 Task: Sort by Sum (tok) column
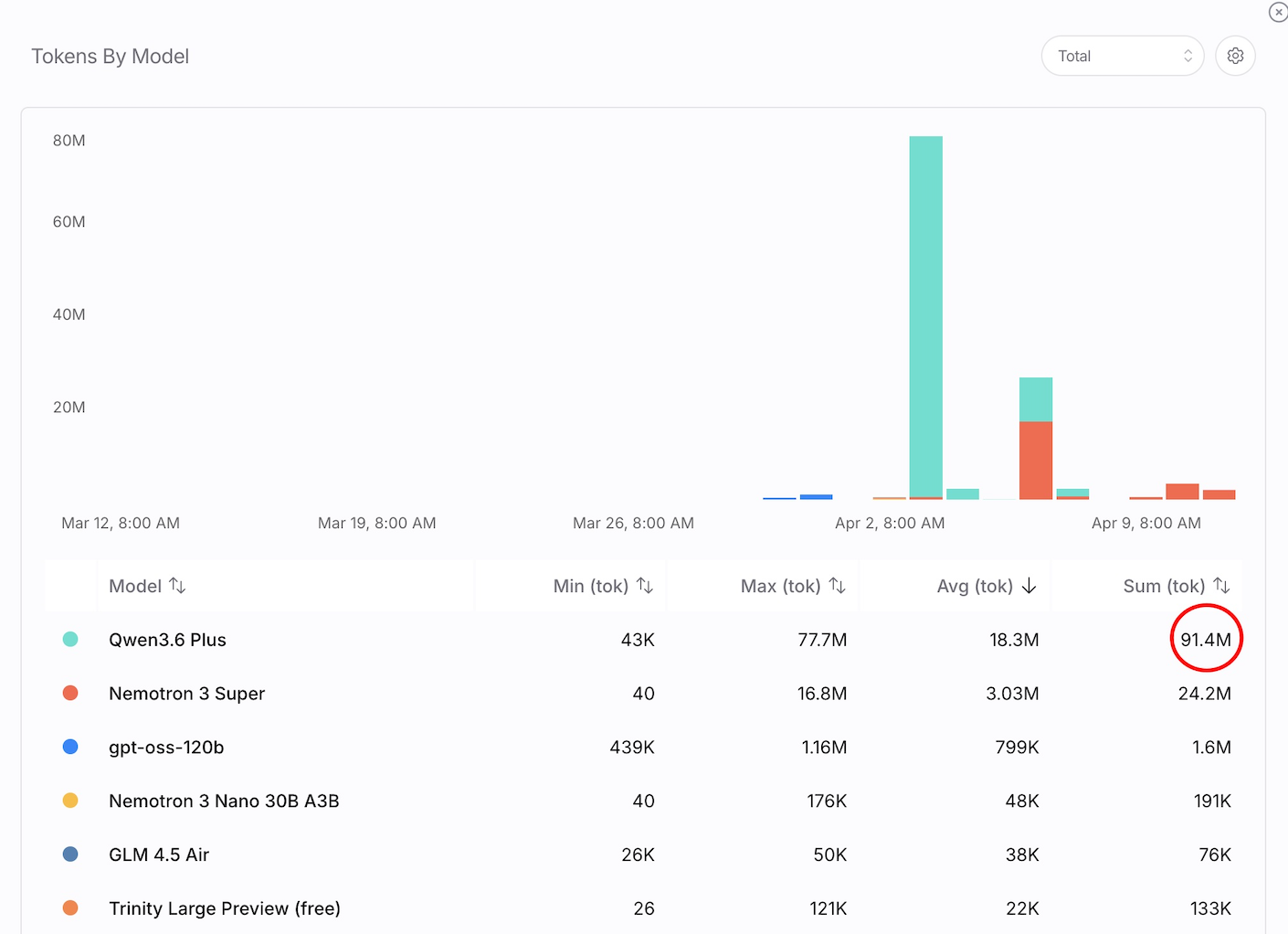click(1221, 586)
